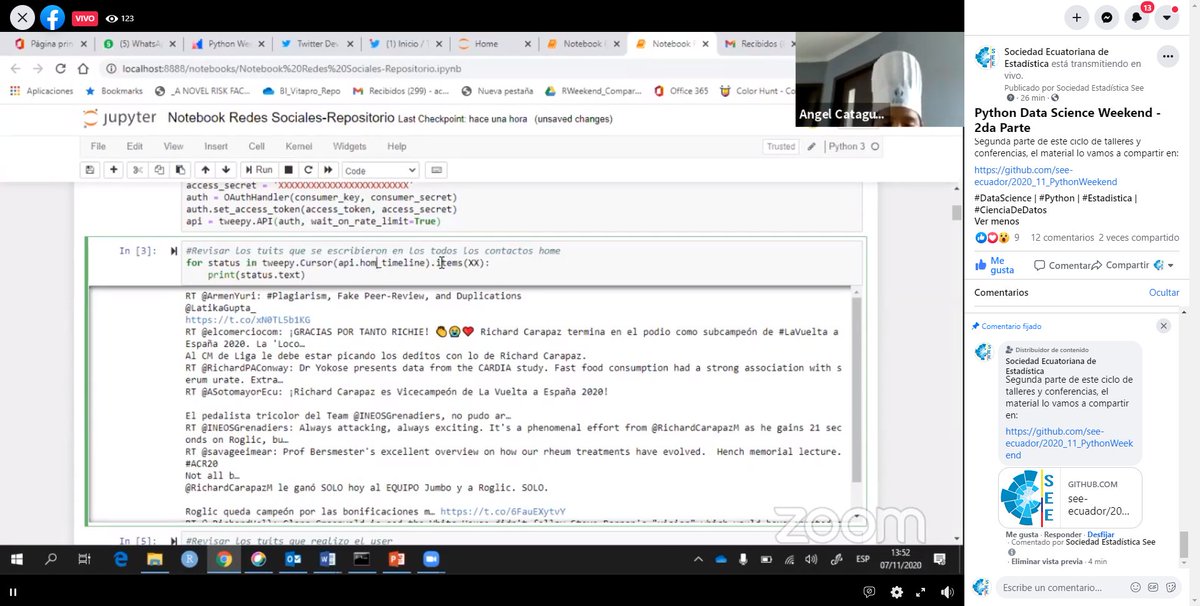Paste cells below in Jupyter toolbar

[180, 170]
